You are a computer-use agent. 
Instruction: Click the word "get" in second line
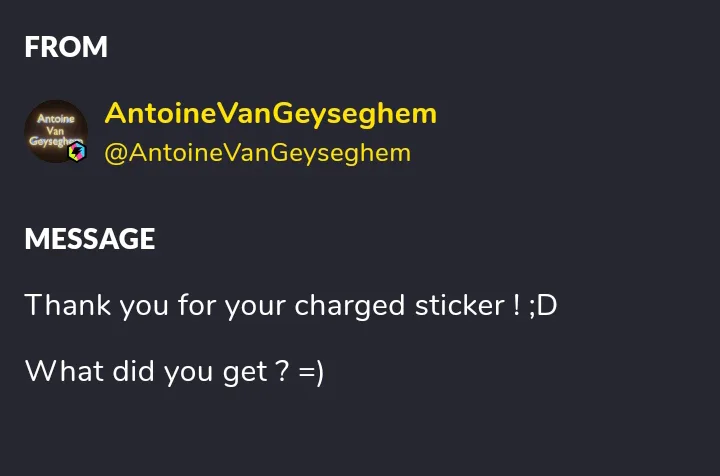tap(245, 373)
